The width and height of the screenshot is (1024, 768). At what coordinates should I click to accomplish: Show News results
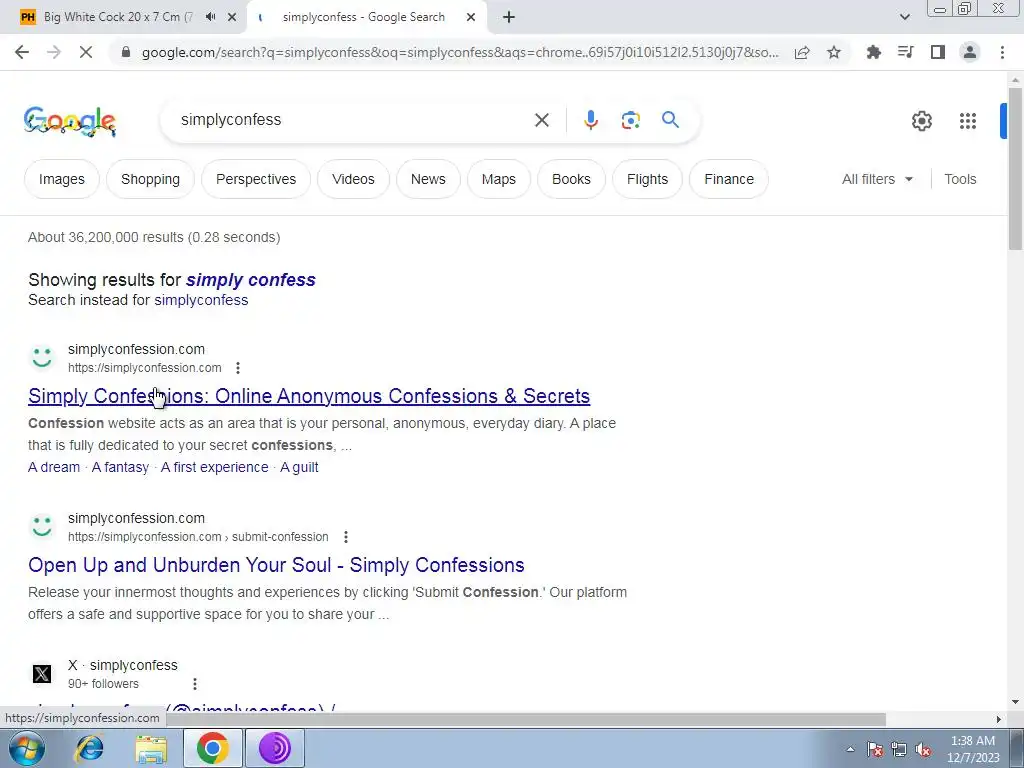tap(428, 179)
